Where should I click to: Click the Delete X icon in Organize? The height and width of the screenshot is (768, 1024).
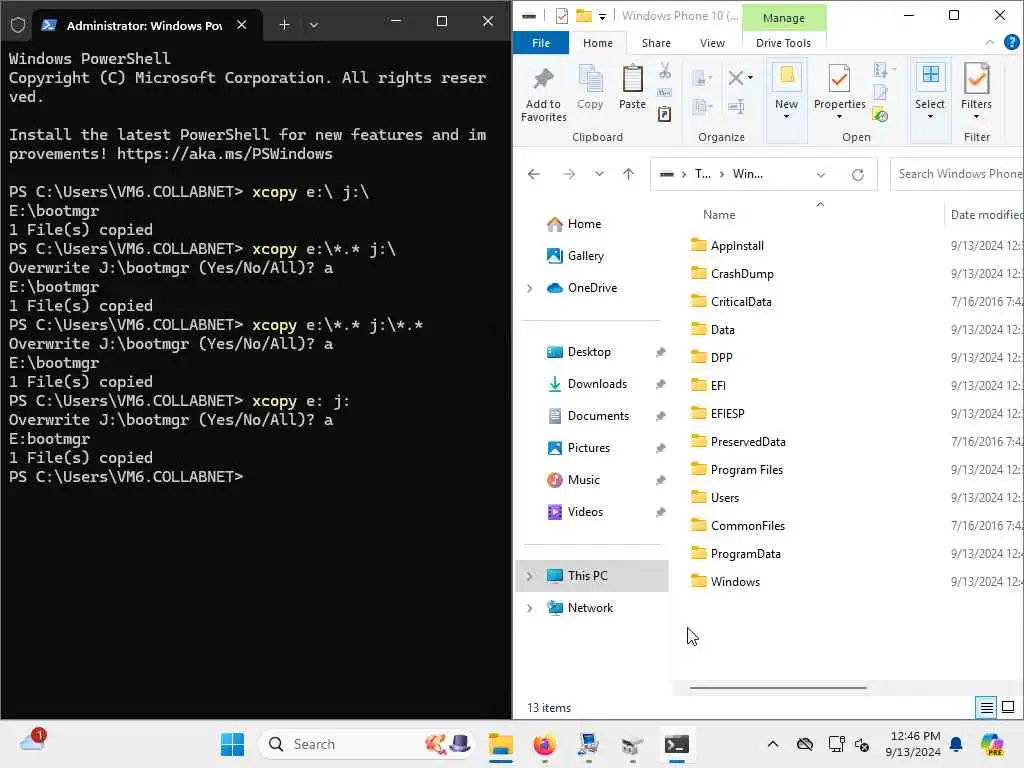pyautogui.click(x=736, y=78)
